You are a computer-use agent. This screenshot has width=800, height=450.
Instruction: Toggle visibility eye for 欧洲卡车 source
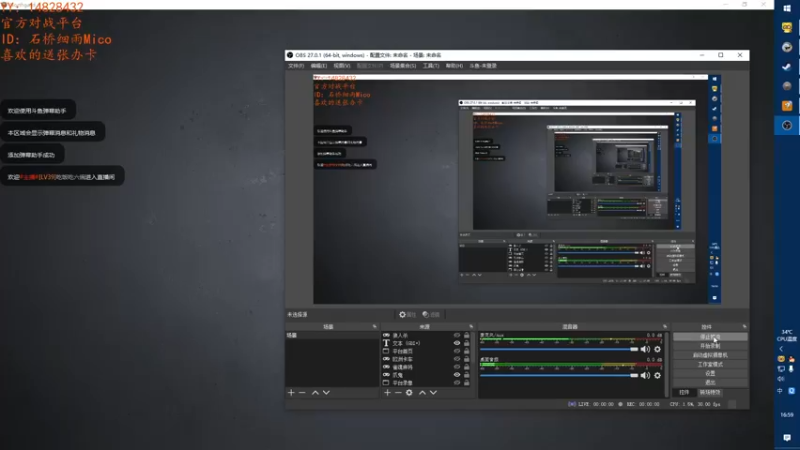point(457,359)
